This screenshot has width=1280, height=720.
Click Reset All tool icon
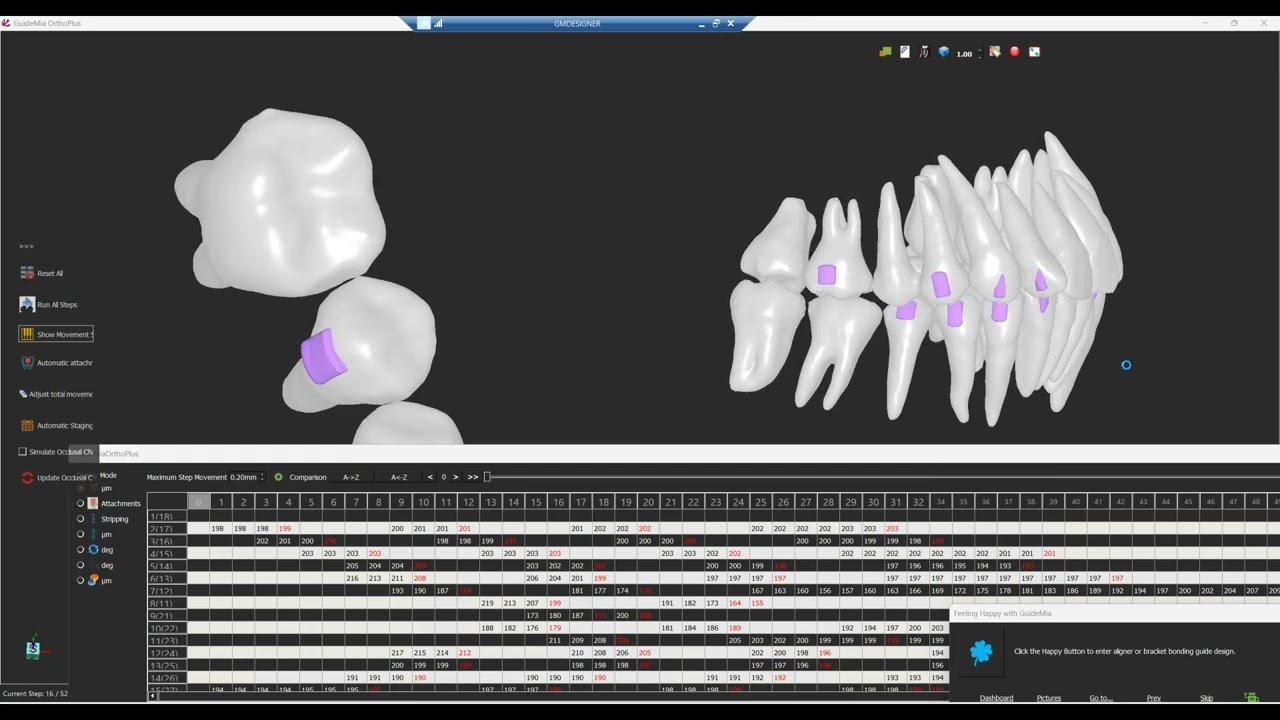click(27, 273)
